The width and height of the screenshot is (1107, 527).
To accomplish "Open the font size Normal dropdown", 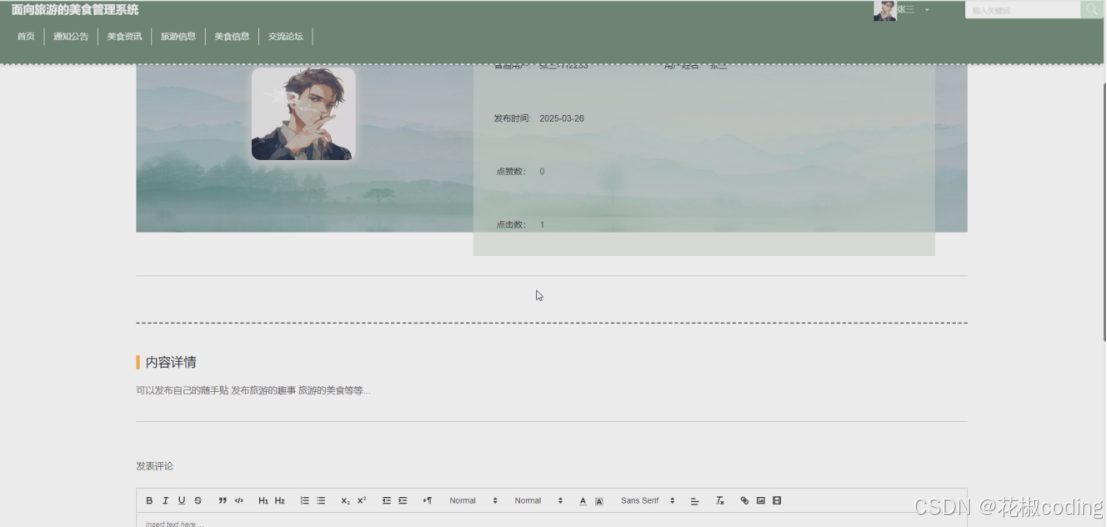I will [473, 500].
